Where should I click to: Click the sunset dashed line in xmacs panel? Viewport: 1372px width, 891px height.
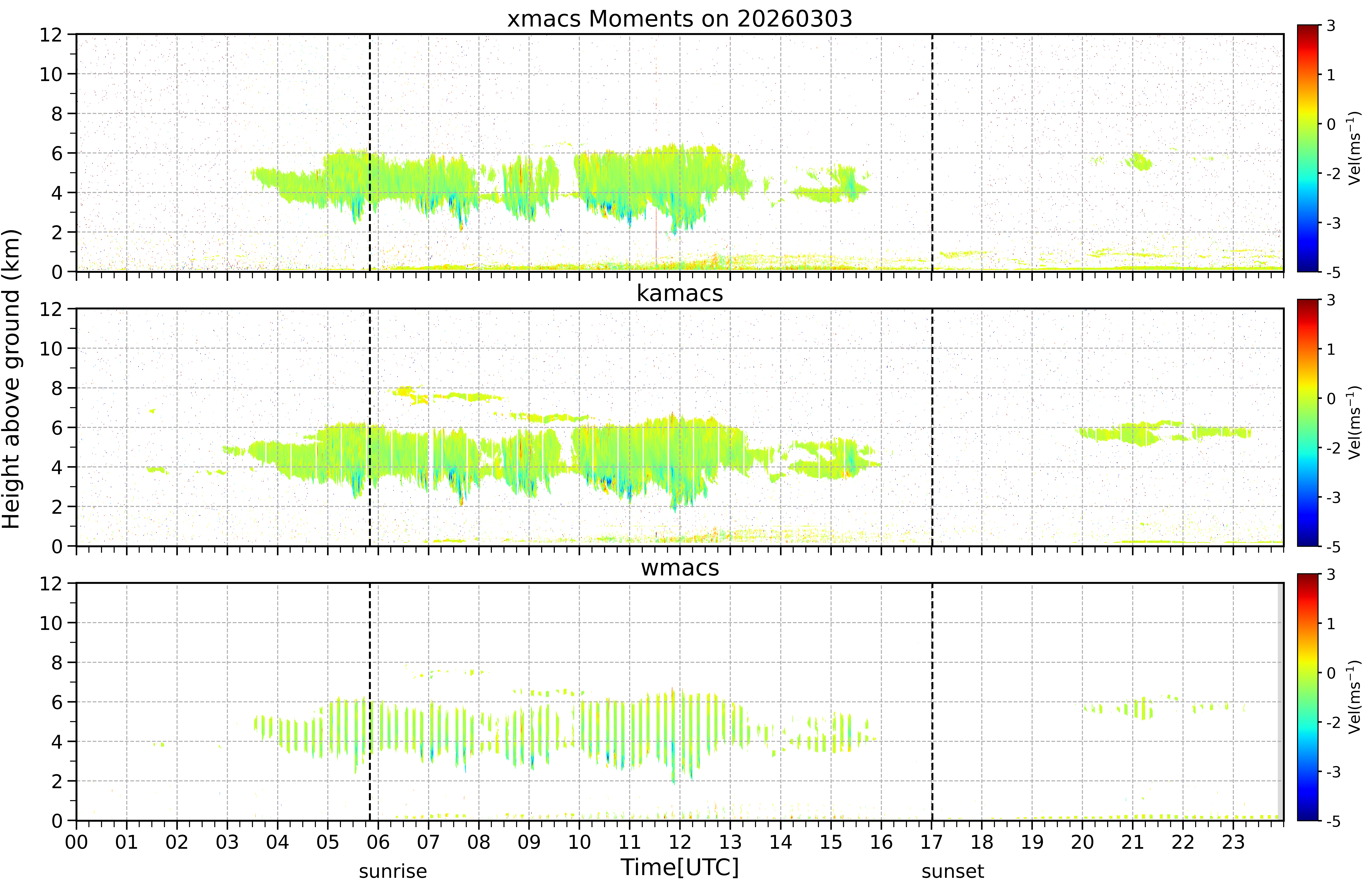pyautogui.click(x=932, y=153)
